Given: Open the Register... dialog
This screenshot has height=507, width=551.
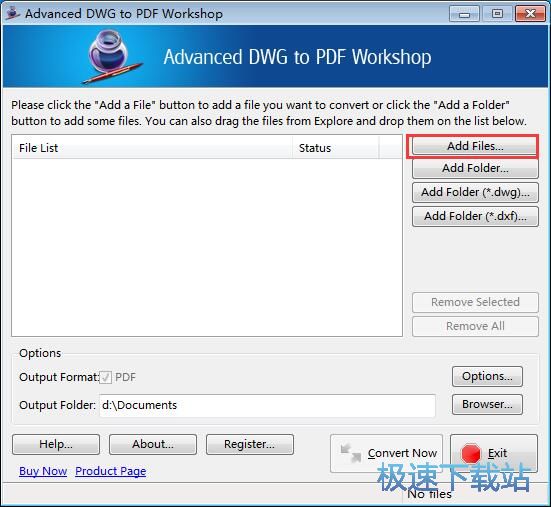Looking at the screenshot, I should (250, 444).
